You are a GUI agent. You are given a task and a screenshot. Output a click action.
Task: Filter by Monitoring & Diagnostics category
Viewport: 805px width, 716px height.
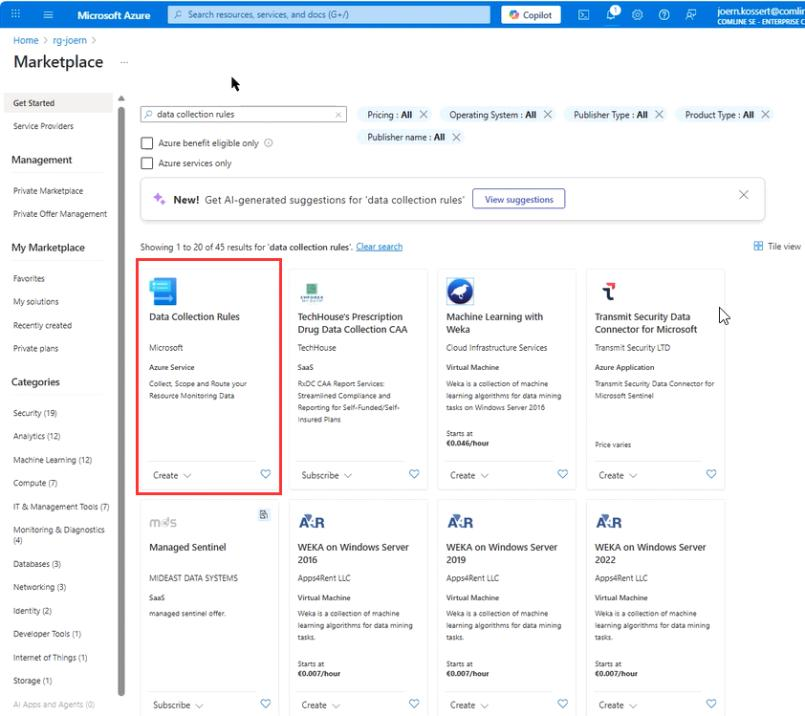pos(59,534)
